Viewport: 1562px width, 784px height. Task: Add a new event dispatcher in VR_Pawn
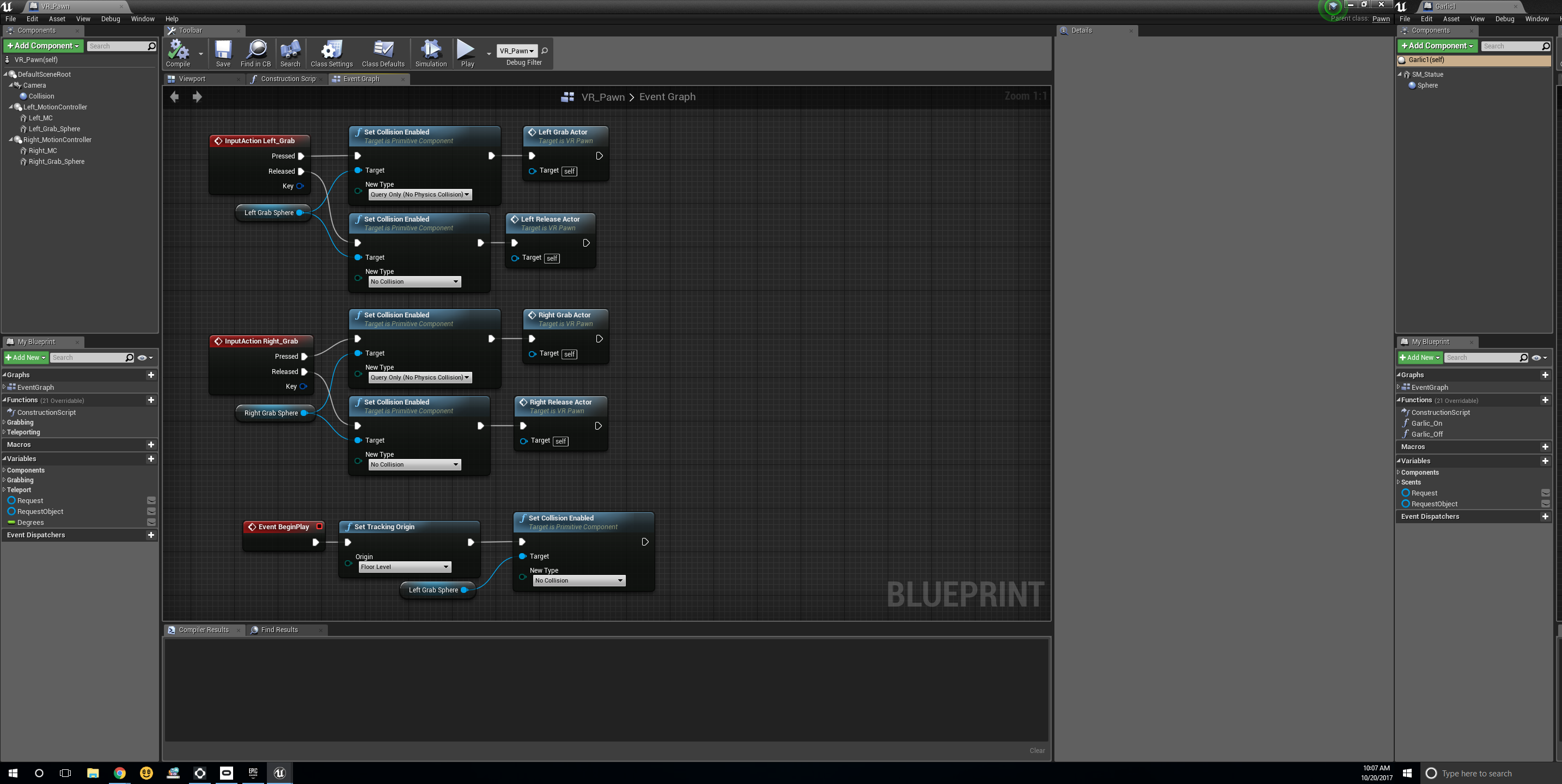click(x=151, y=535)
